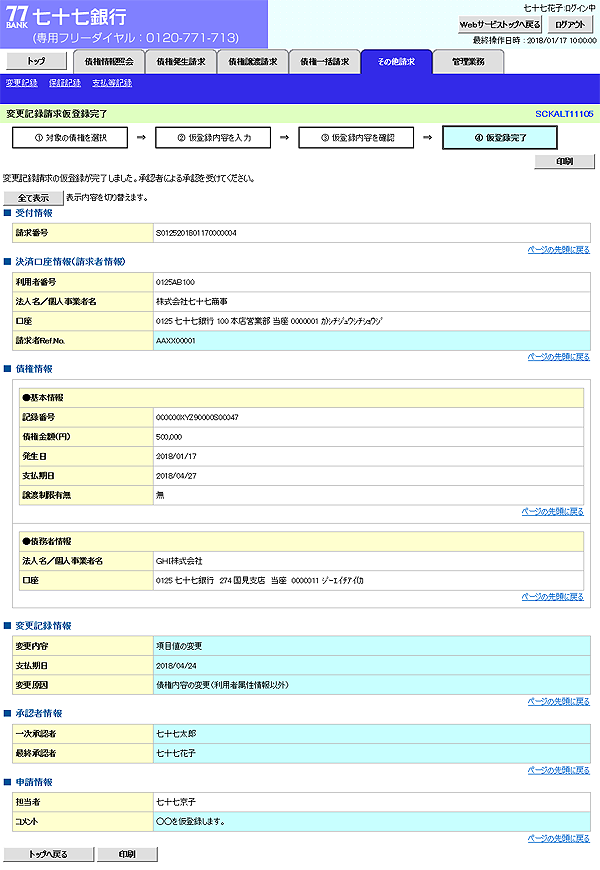Select screen ID SCKALT11105
The image size is (600, 870).
click(564, 114)
